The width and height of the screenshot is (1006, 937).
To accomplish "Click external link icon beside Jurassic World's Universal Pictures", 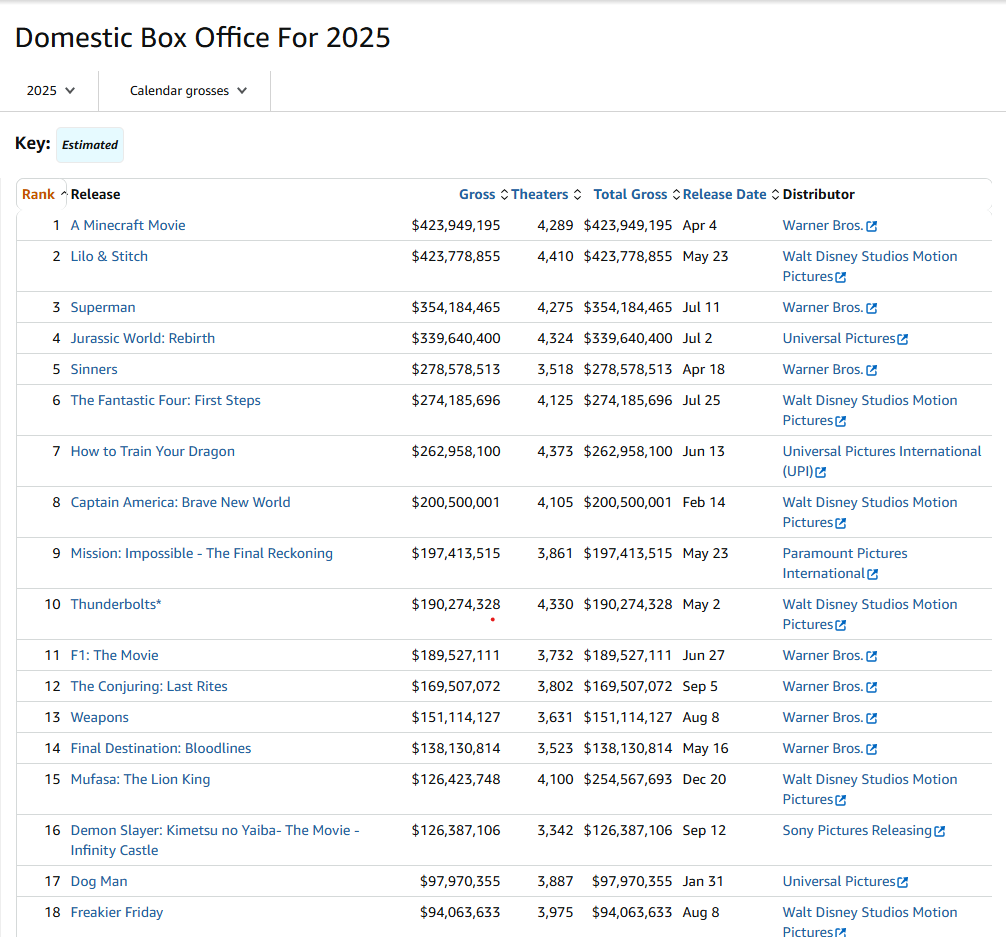I will (x=903, y=339).
